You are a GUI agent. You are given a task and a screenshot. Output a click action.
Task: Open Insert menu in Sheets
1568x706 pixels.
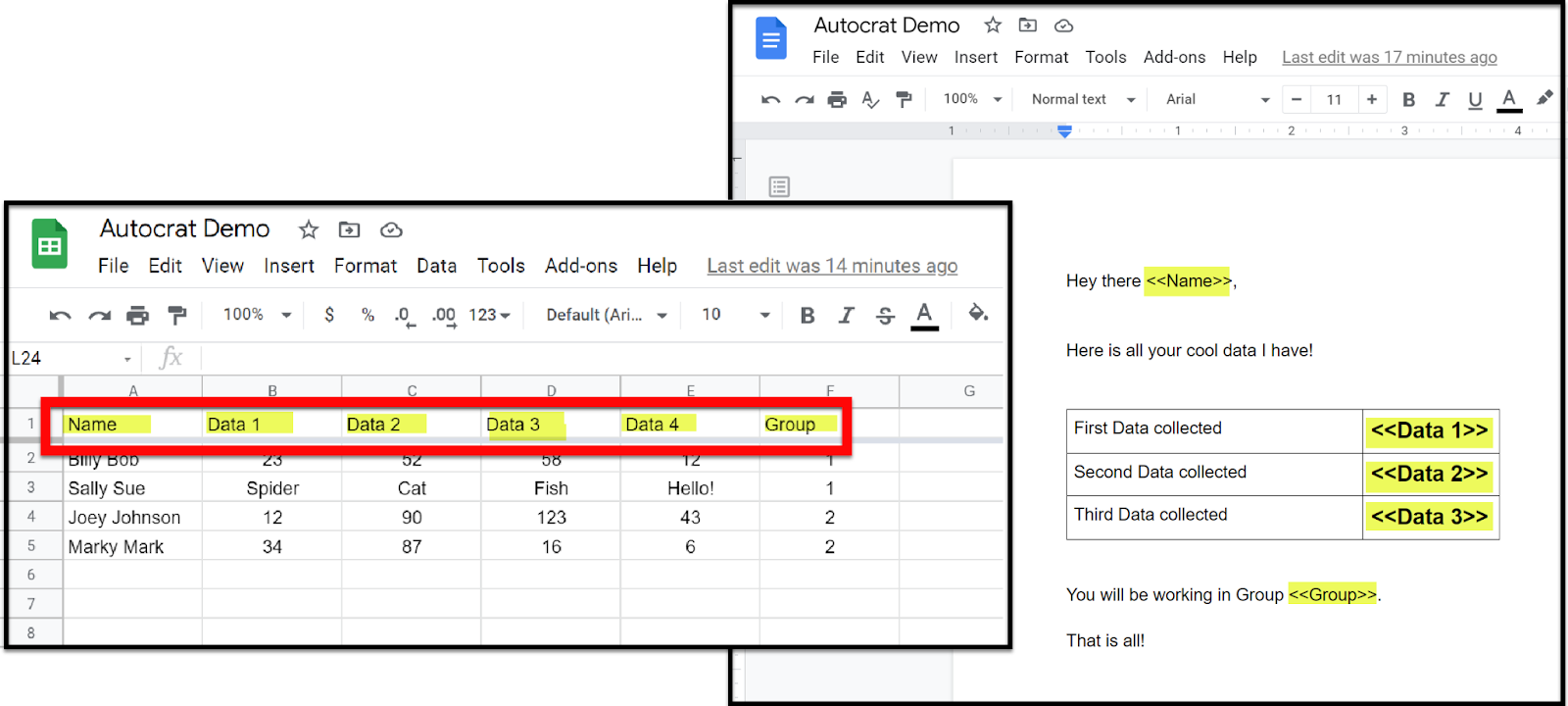[x=289, y=266]
